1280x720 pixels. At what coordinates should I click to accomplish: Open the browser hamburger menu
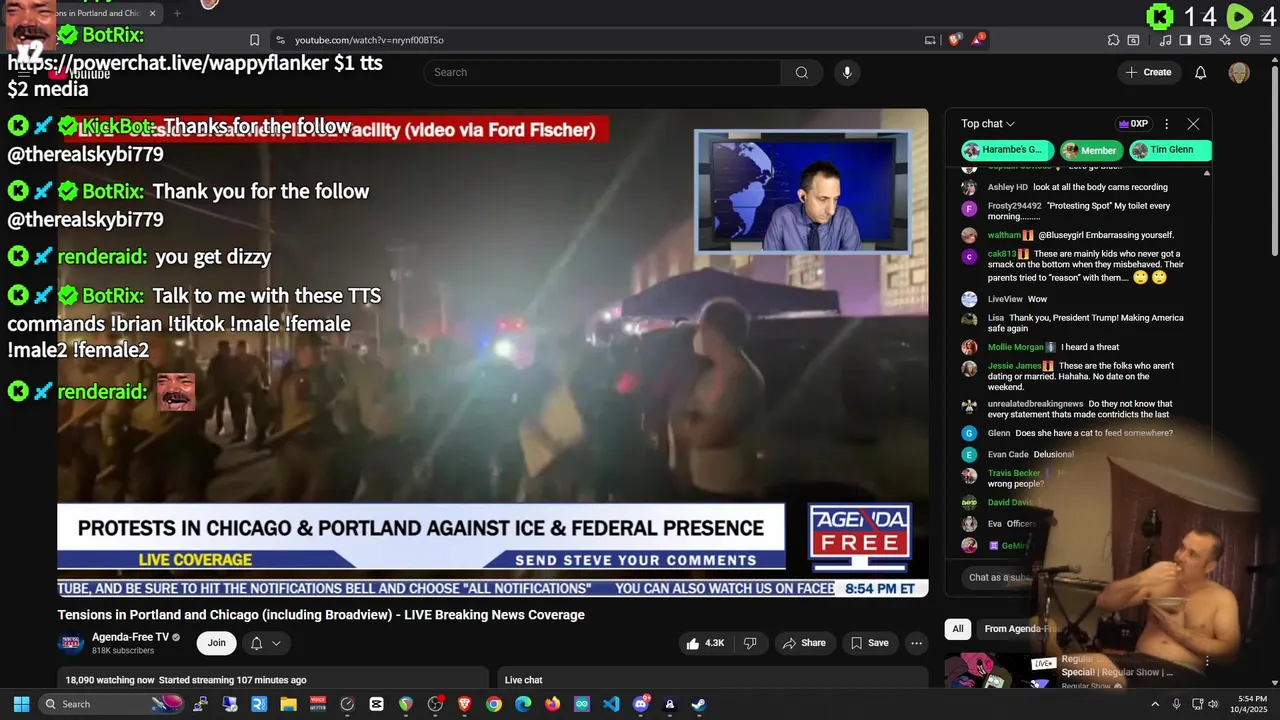click(x=1265, y=40)
